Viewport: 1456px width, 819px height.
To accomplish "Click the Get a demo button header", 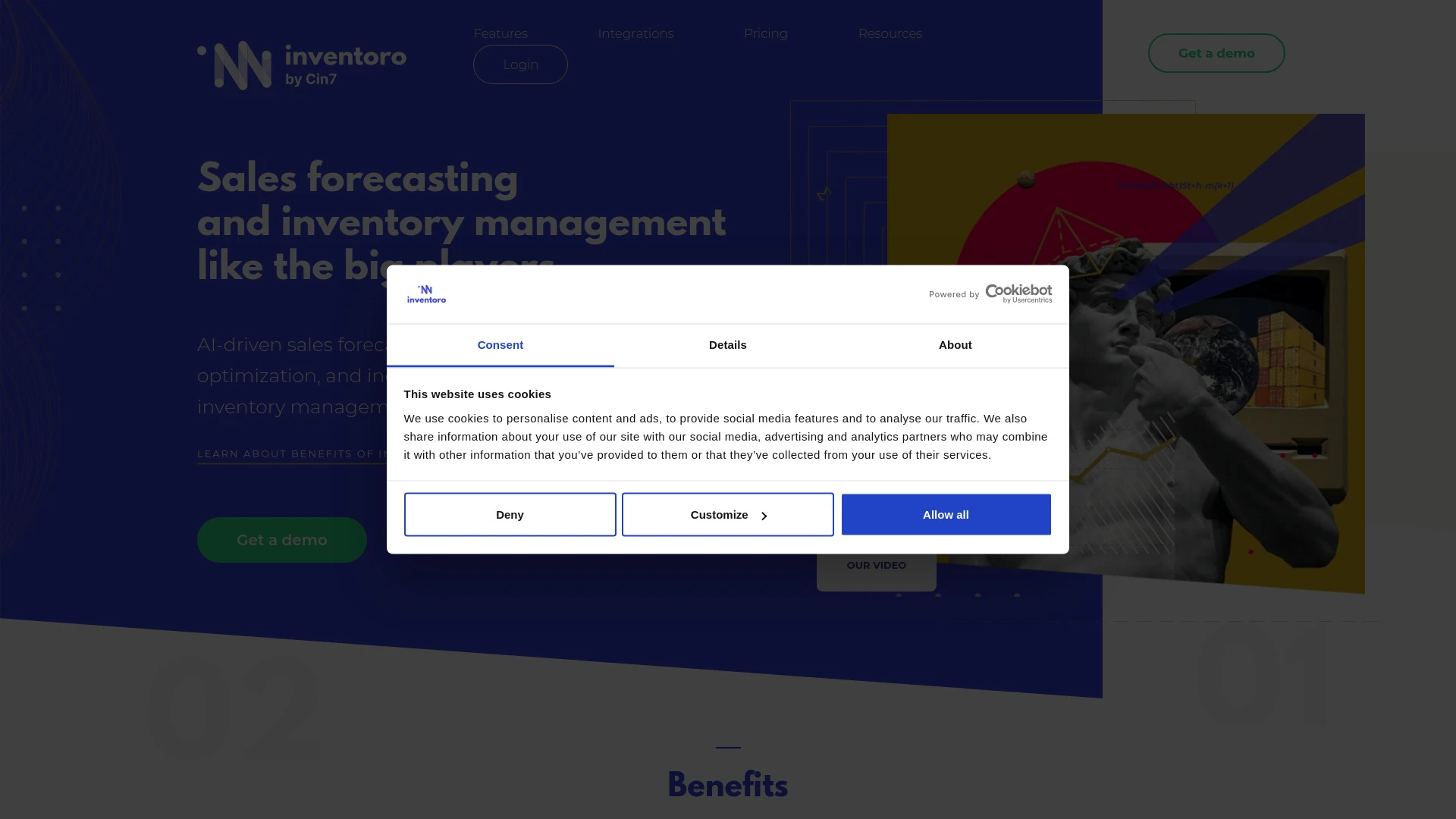I will [1216, 53].
